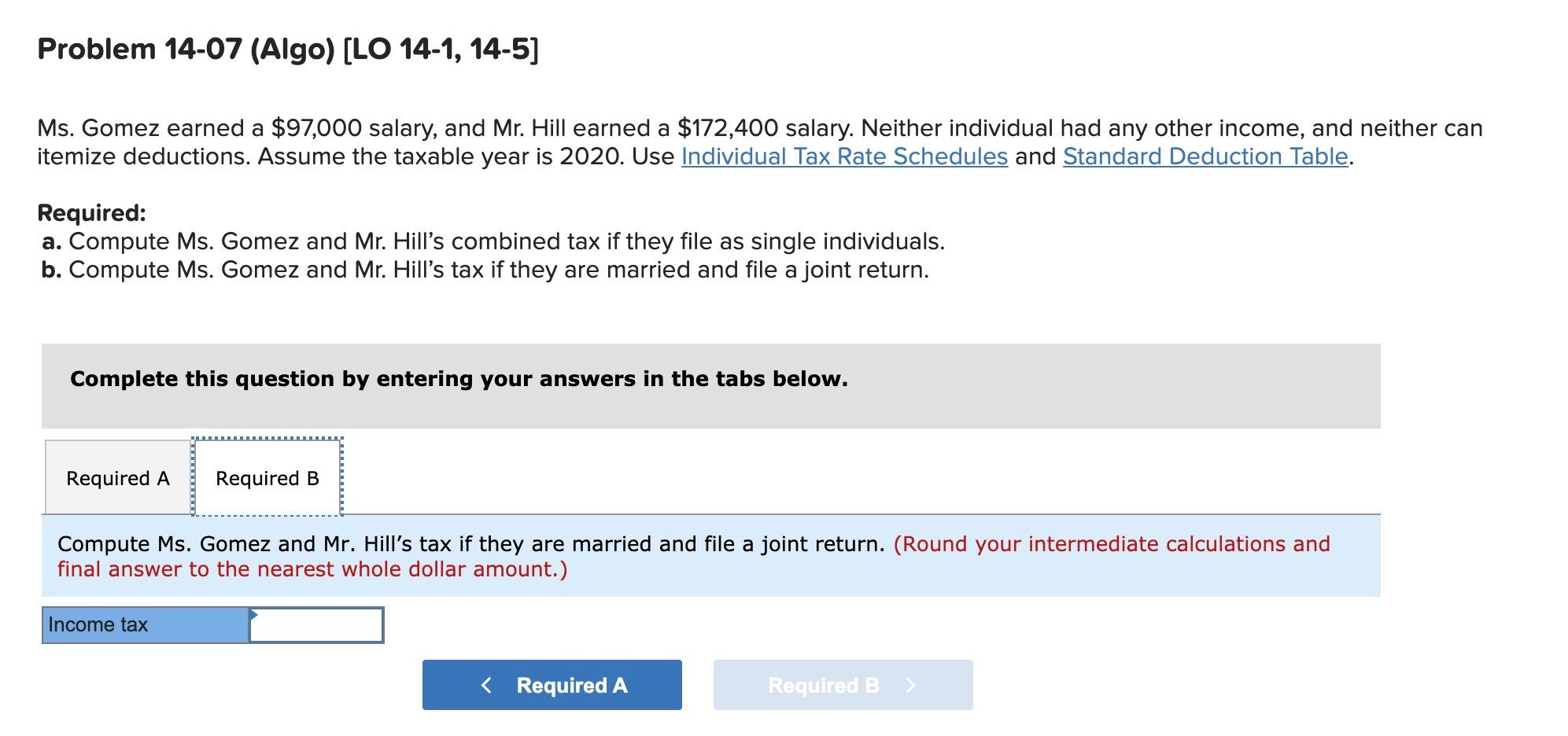
Task: Click the Problem 14-07 heading text
Action: coord(287,49)
